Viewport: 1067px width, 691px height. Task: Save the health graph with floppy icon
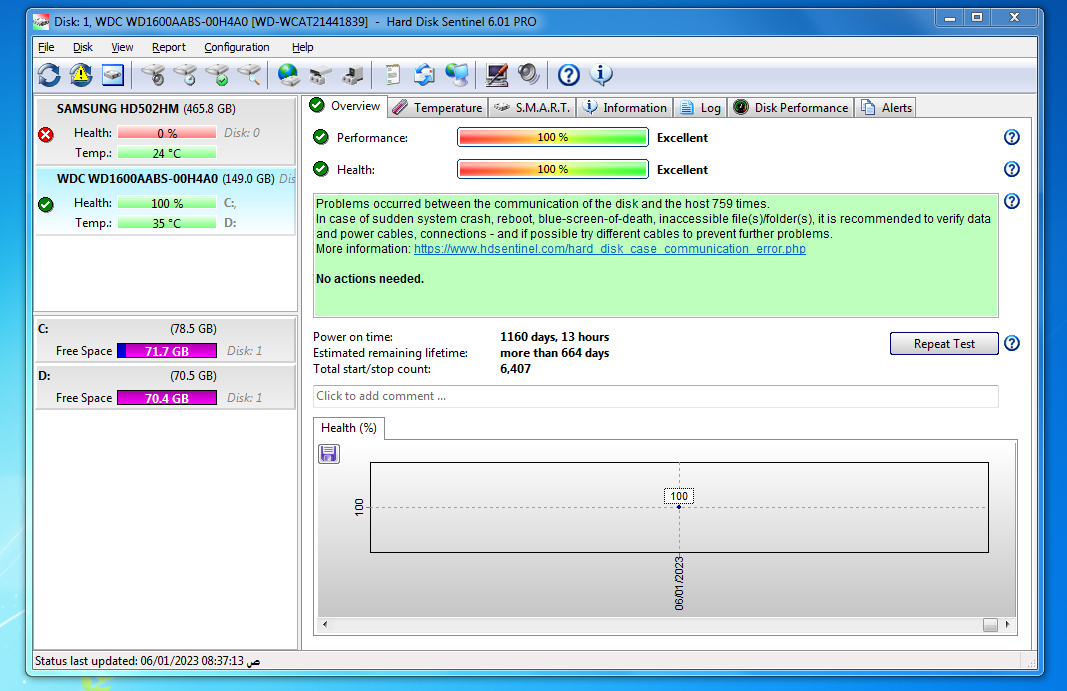(x=329, y=454)
